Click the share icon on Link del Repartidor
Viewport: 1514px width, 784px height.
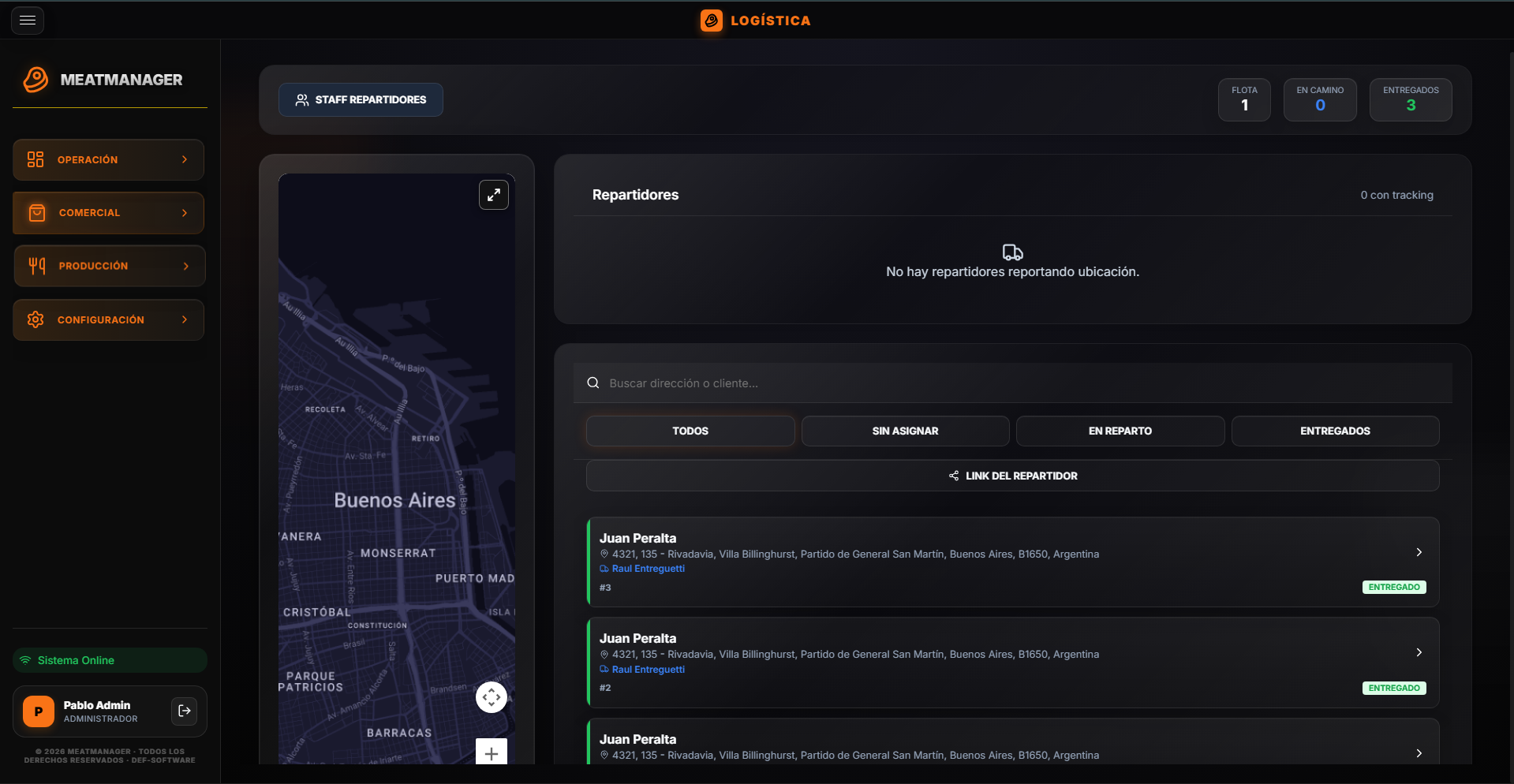pyautogui.click(x=954, y=476)
